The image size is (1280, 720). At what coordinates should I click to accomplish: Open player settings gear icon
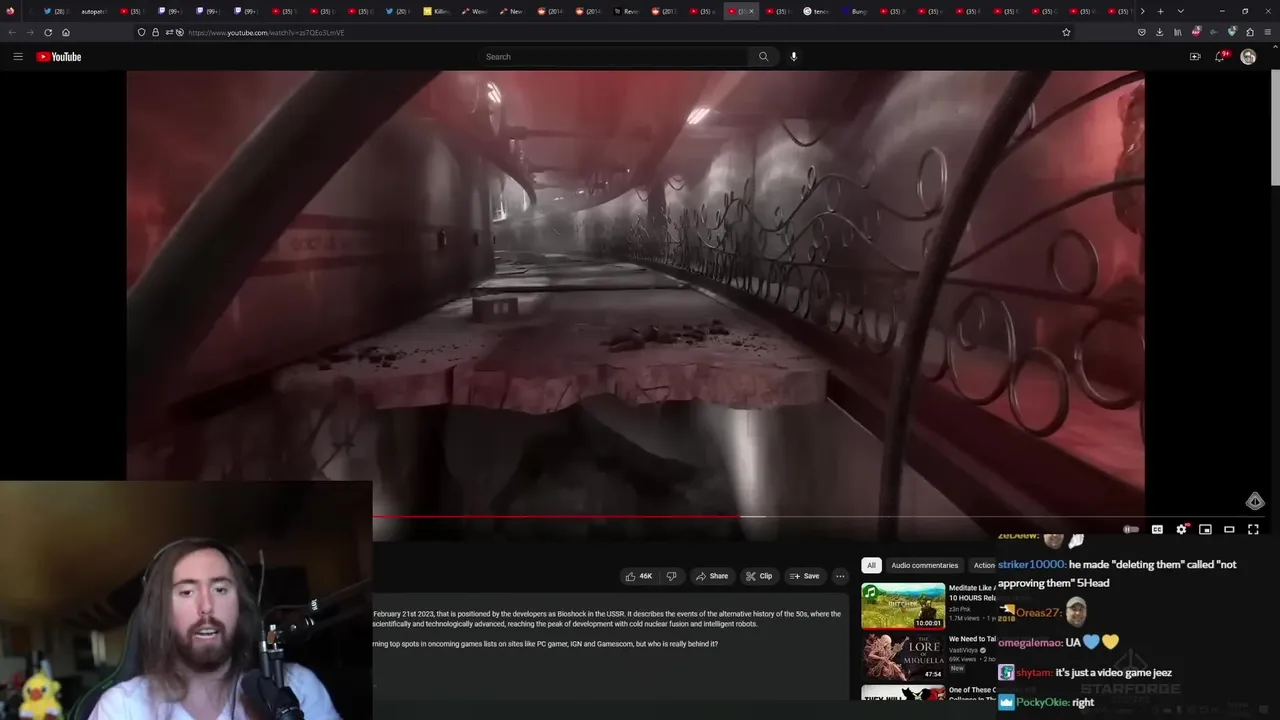(x=1181, y=529)
